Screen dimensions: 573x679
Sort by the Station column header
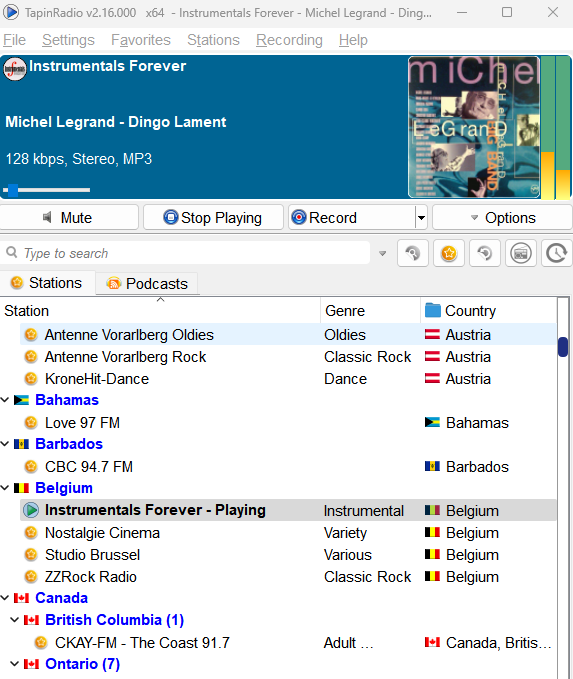[x=160, y=310]
